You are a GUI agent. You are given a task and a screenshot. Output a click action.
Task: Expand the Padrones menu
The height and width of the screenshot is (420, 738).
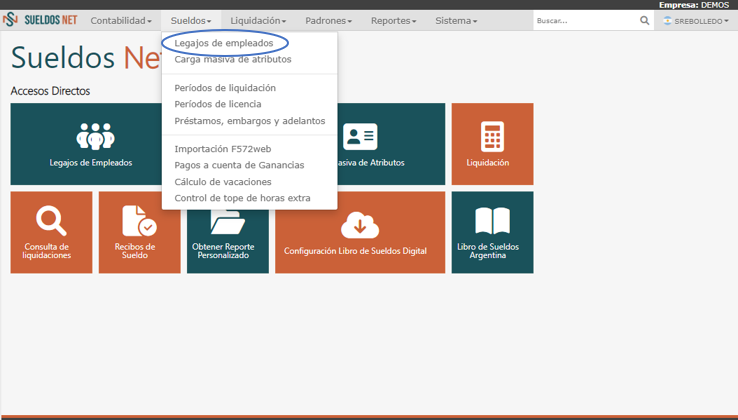(329, 21)
